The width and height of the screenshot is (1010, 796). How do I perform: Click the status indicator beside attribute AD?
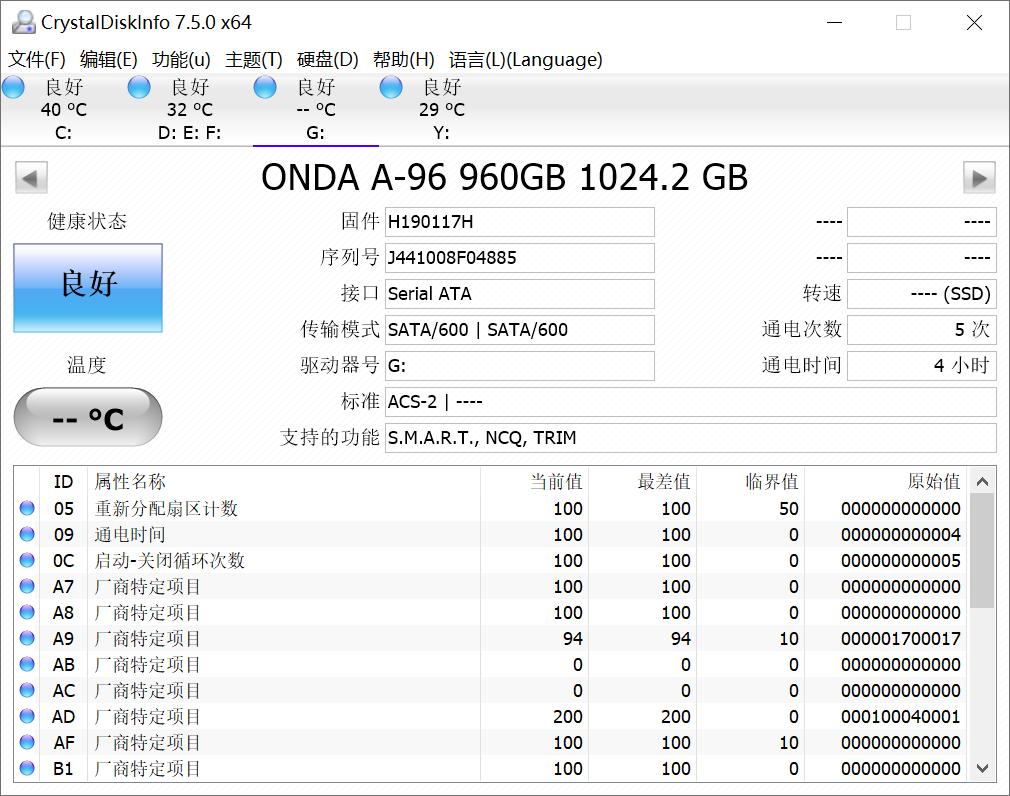click(x=28, y=717)
